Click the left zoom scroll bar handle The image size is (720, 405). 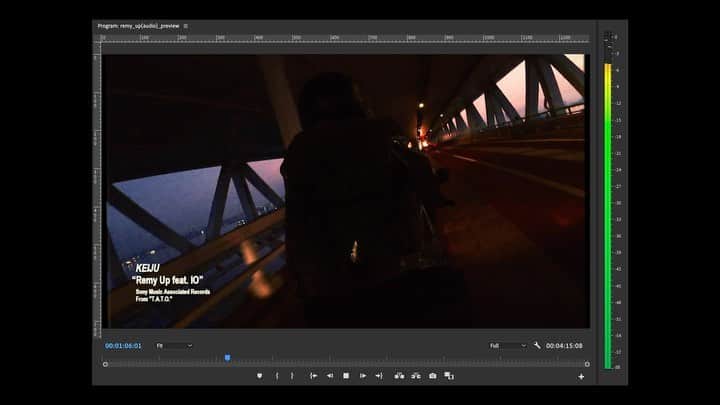pos(105,364)
